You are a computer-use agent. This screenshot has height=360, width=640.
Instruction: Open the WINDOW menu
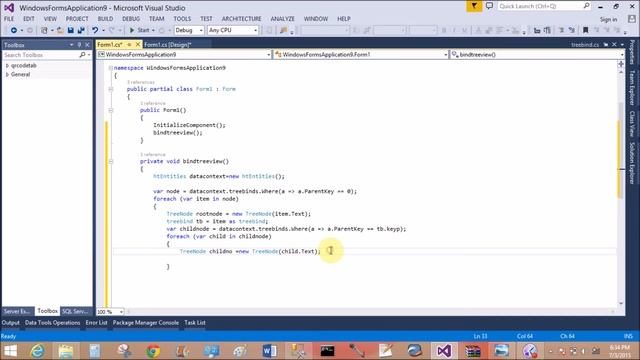point(316,19)
